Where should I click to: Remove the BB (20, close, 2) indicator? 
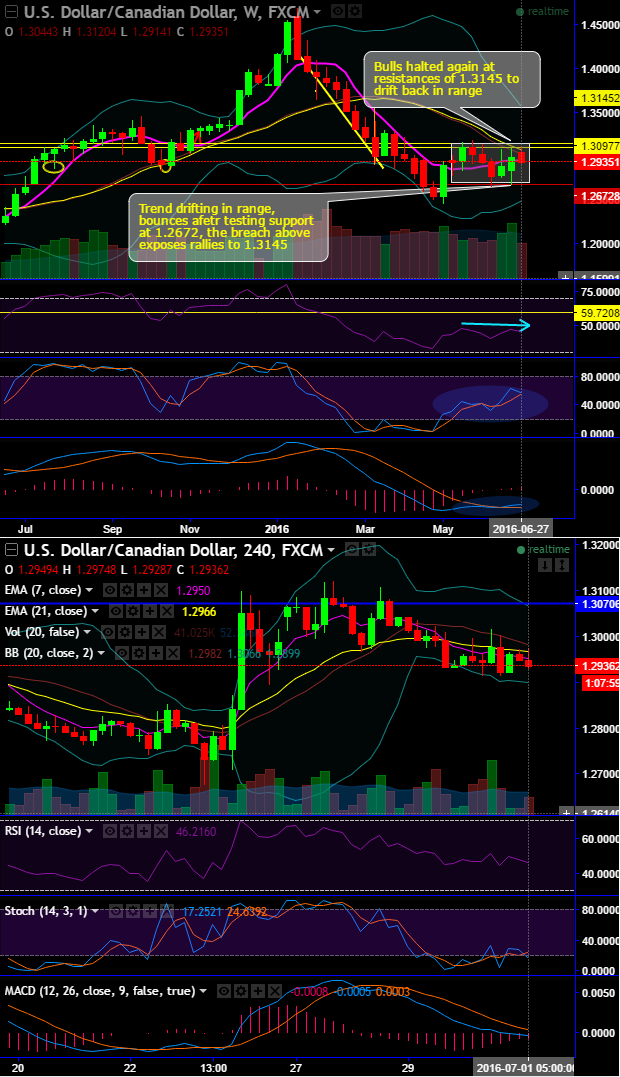pos(173,653)
